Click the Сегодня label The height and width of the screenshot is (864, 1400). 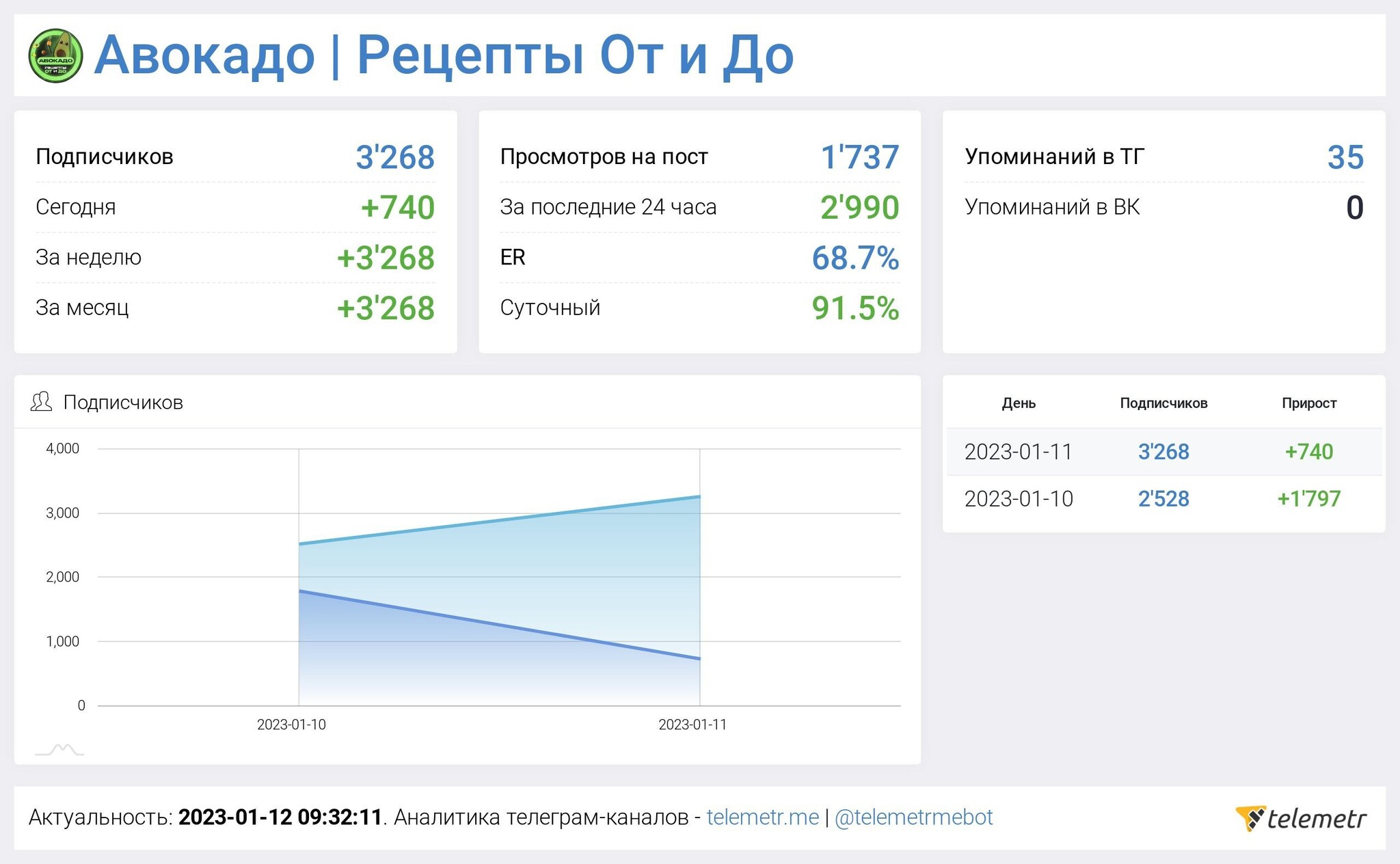pyautogui.click(x=75, y=207)
